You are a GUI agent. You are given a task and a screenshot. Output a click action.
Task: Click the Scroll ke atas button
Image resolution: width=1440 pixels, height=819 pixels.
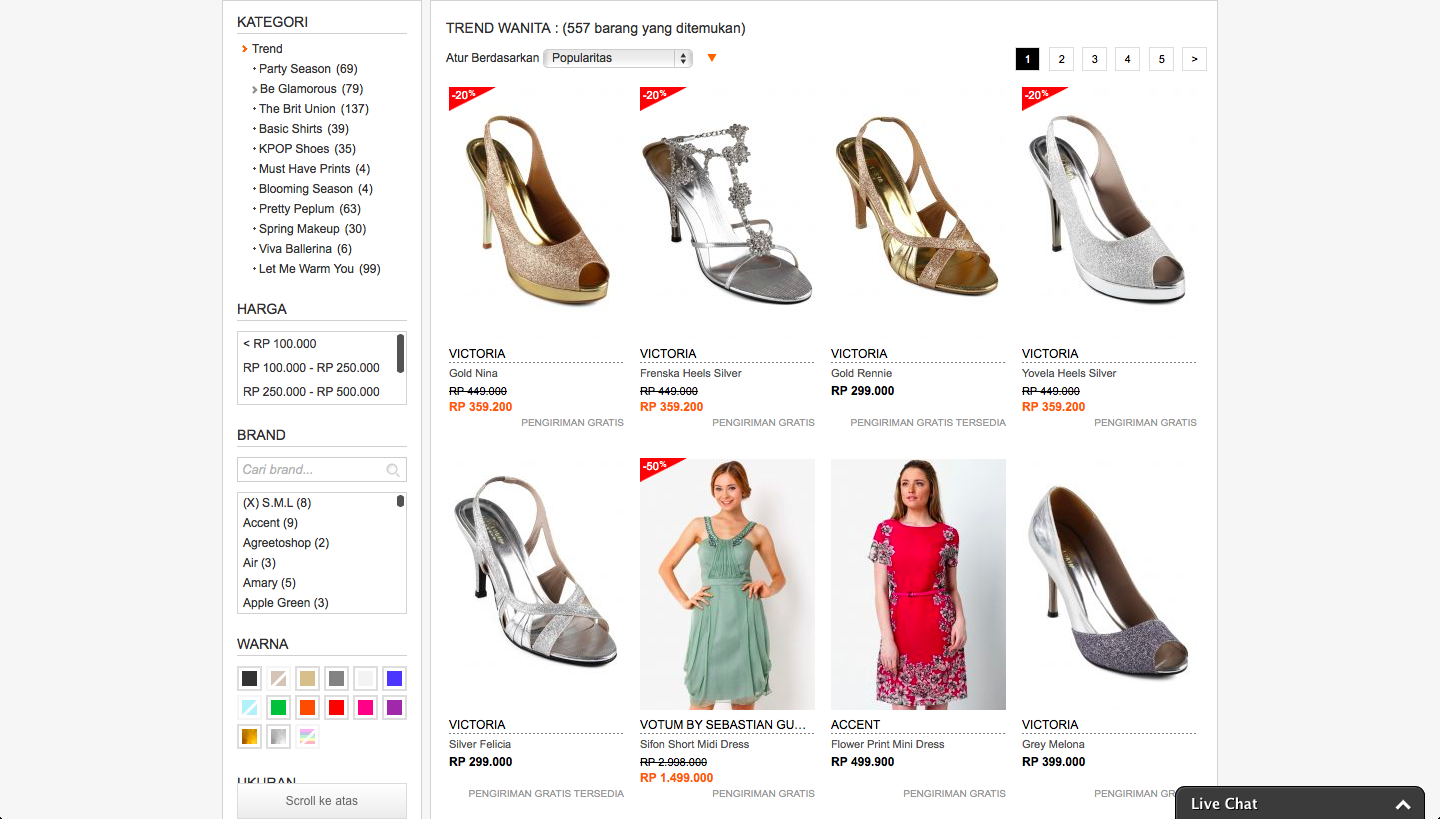coord(322,801)
